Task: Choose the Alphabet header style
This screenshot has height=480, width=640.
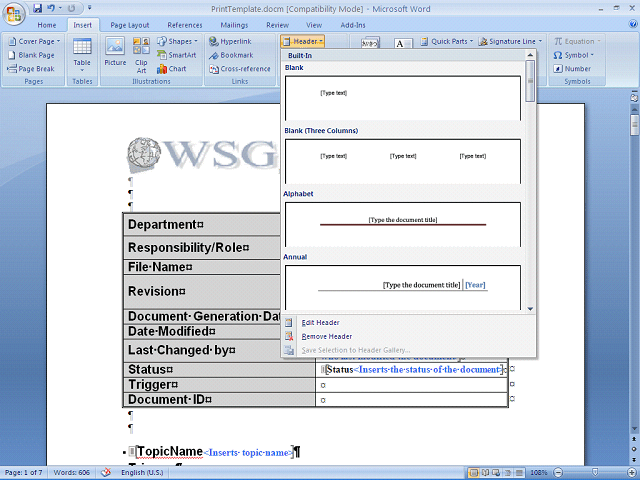Action: point(403,224)
